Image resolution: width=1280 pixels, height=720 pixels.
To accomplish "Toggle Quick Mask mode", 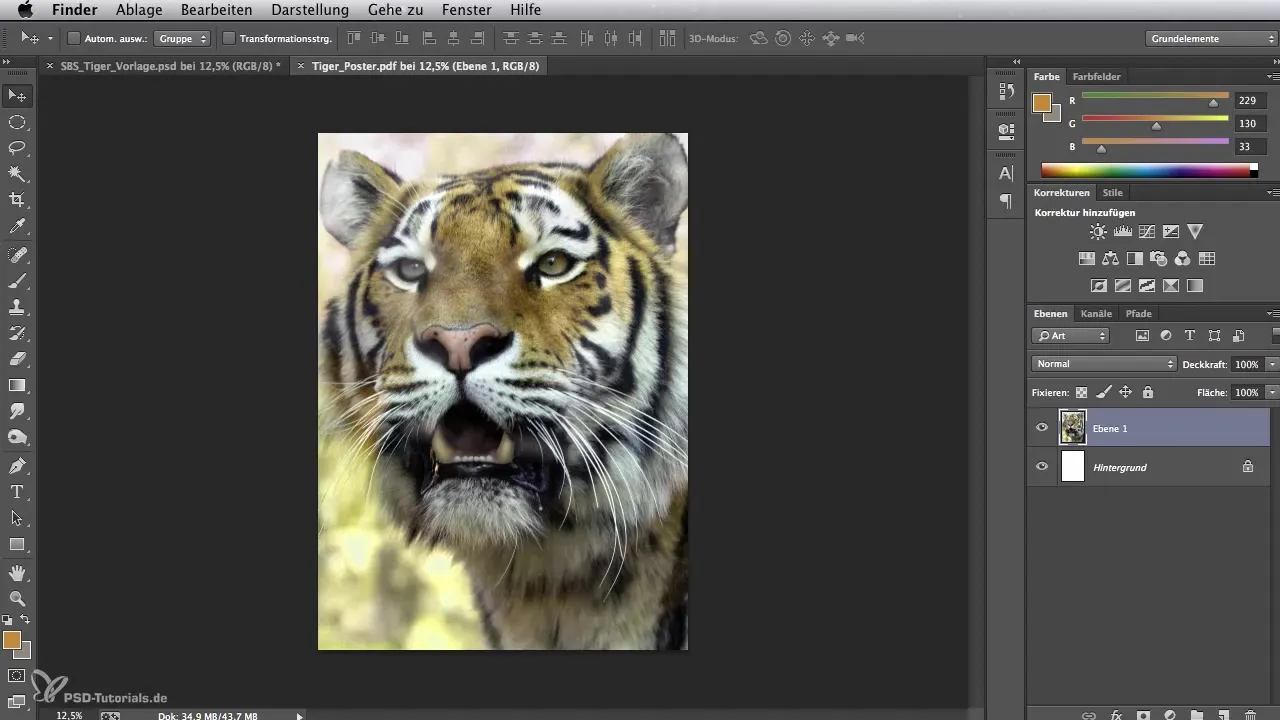I will pyautogui.click(x=17, y=676).
